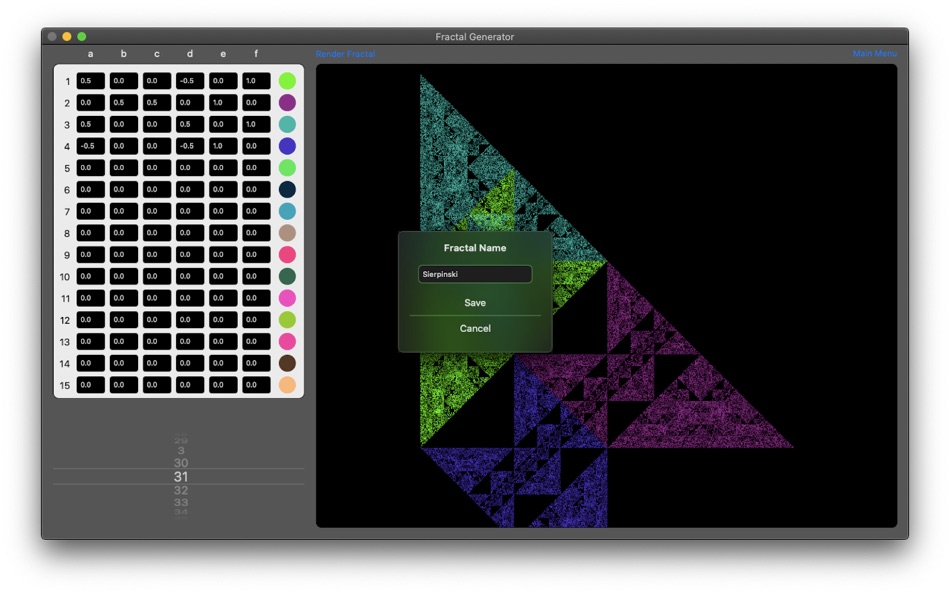Click the Fractal Generator window title

coord(474,37)
